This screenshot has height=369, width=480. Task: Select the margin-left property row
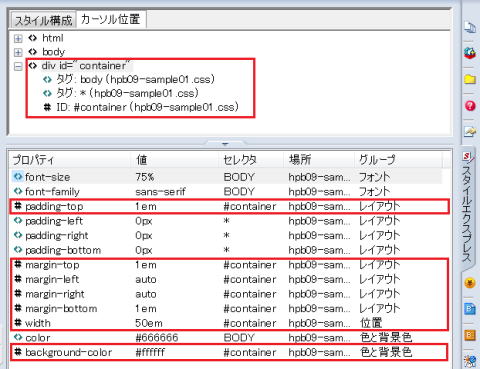pos(227,279)
